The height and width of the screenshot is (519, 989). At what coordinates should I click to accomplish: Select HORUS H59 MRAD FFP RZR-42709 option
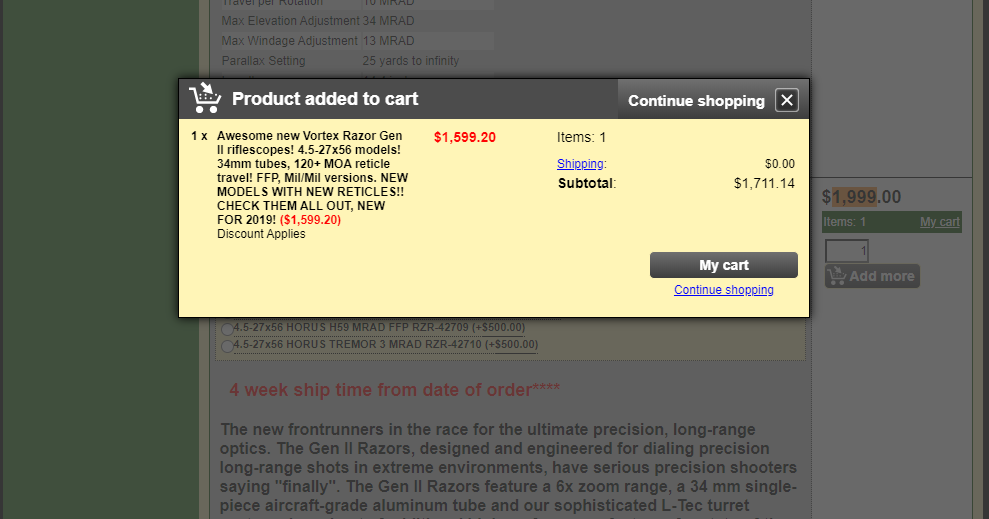point(227,329)
